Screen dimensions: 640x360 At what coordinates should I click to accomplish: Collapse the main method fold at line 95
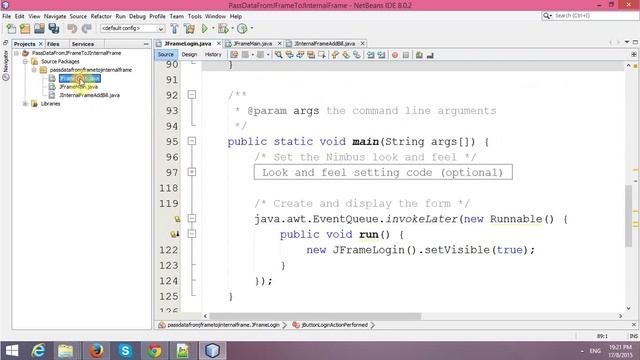(x=191, y=141)
